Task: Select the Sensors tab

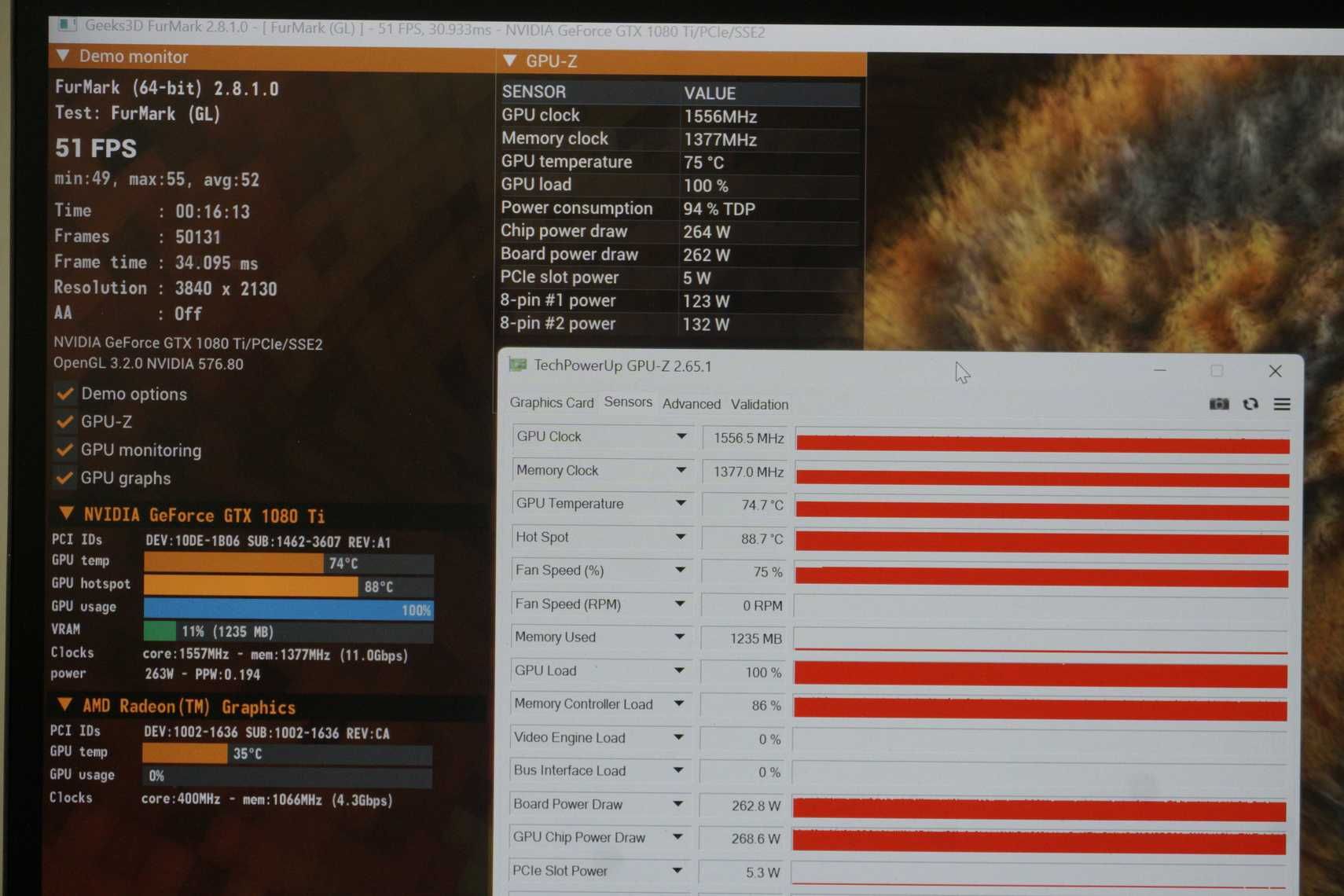Action: point(628,402)
